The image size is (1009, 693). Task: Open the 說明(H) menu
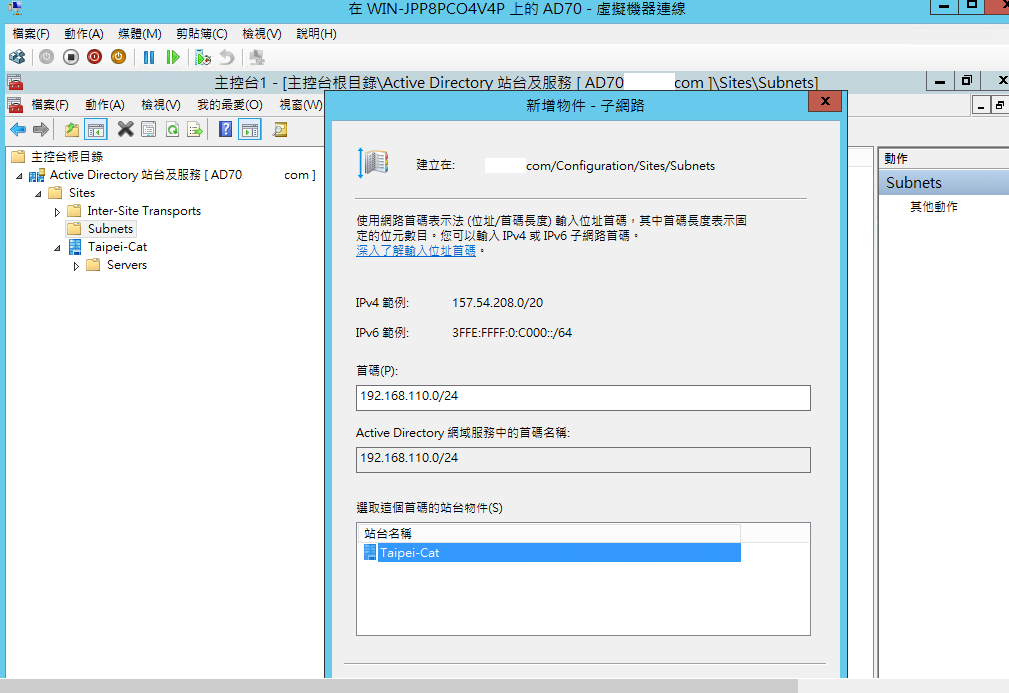316,33
